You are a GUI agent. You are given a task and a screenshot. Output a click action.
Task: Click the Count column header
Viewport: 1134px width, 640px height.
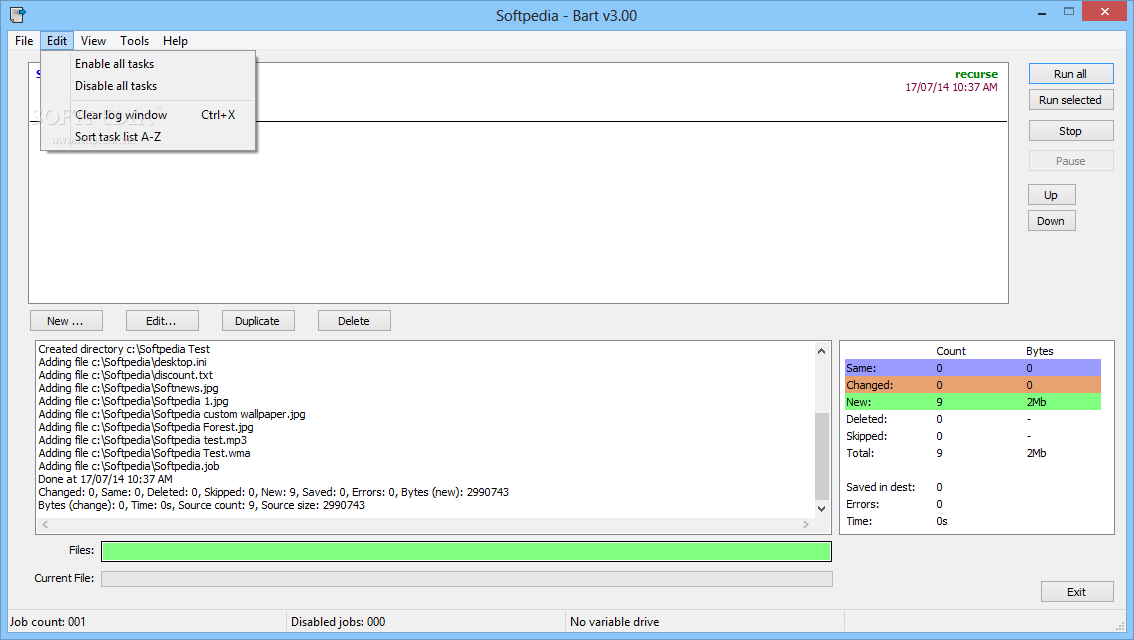pyautogui.click(x=951, y=351)
